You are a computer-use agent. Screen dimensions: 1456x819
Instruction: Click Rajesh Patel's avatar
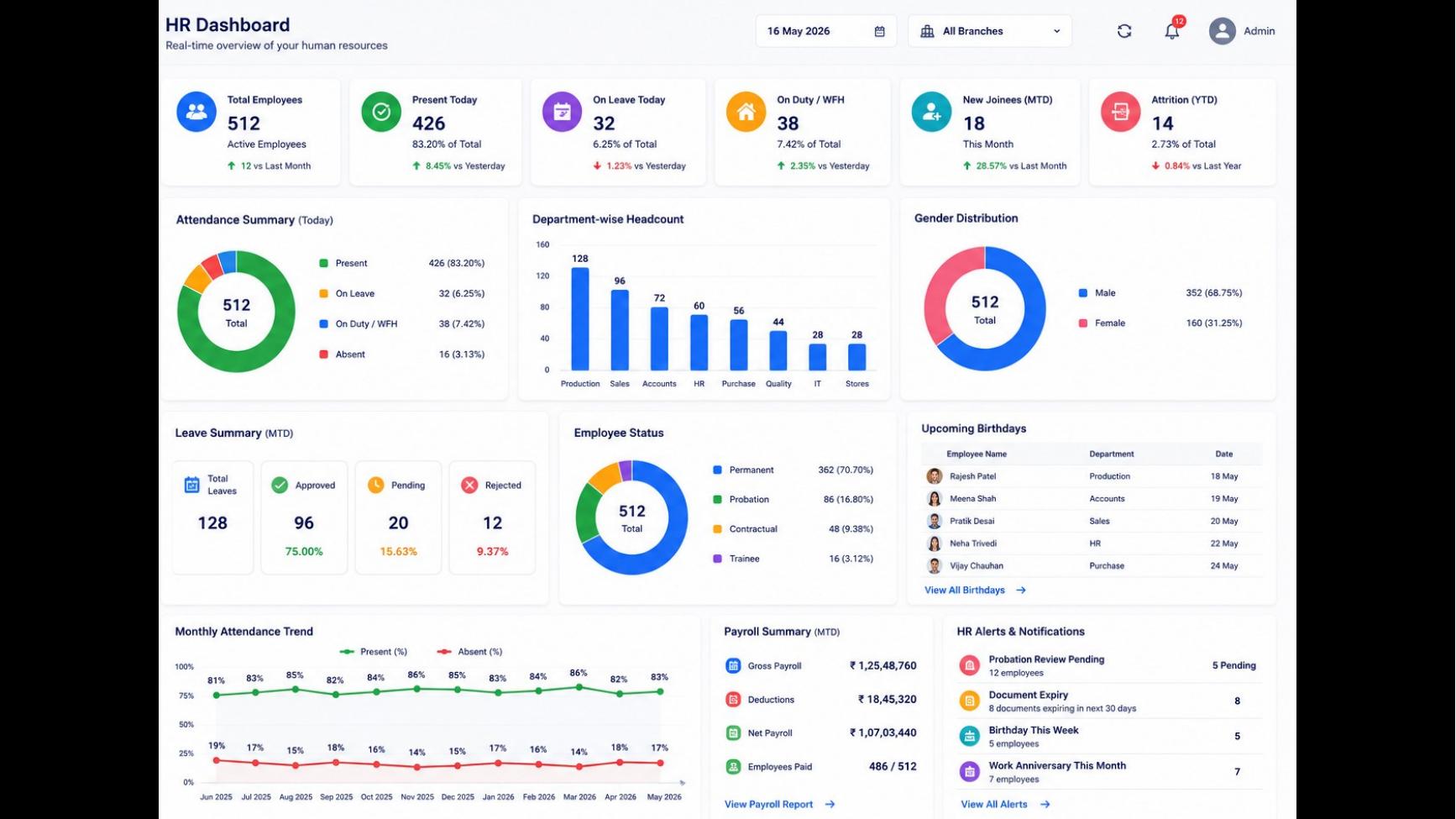tap(934, 476)
